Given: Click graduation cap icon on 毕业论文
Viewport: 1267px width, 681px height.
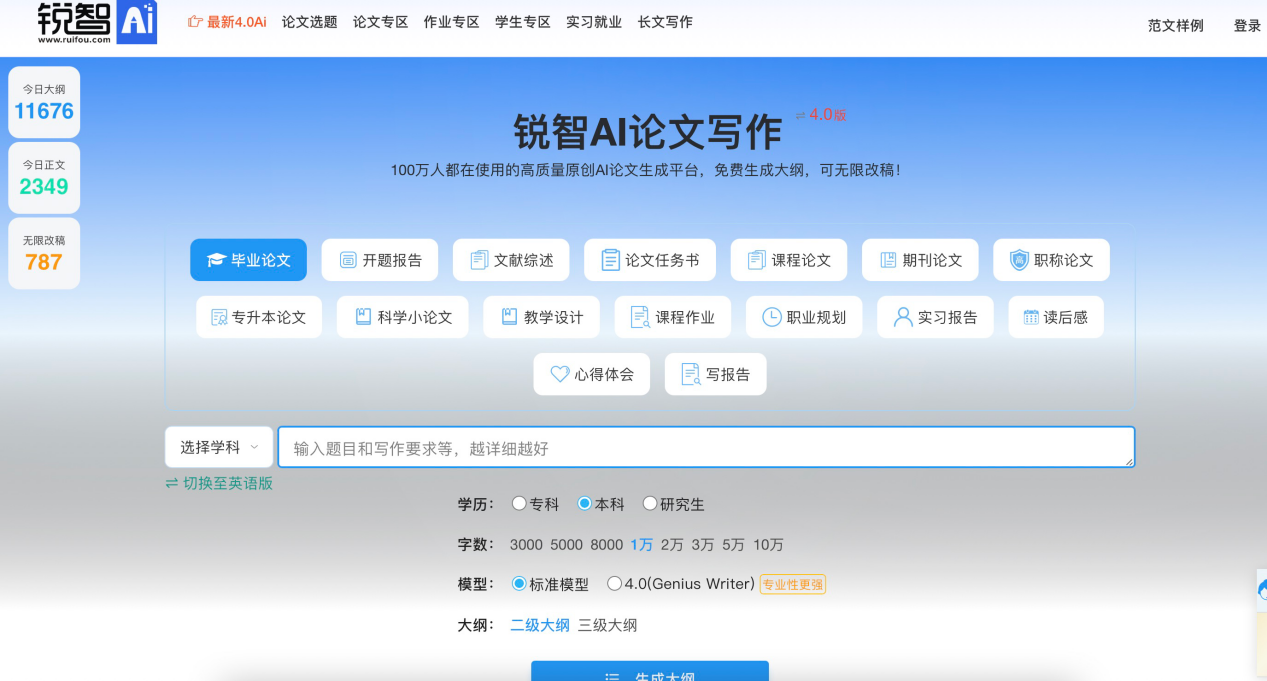Looking at the screenshot, I should pyautogui.click(x=216, y=260).
